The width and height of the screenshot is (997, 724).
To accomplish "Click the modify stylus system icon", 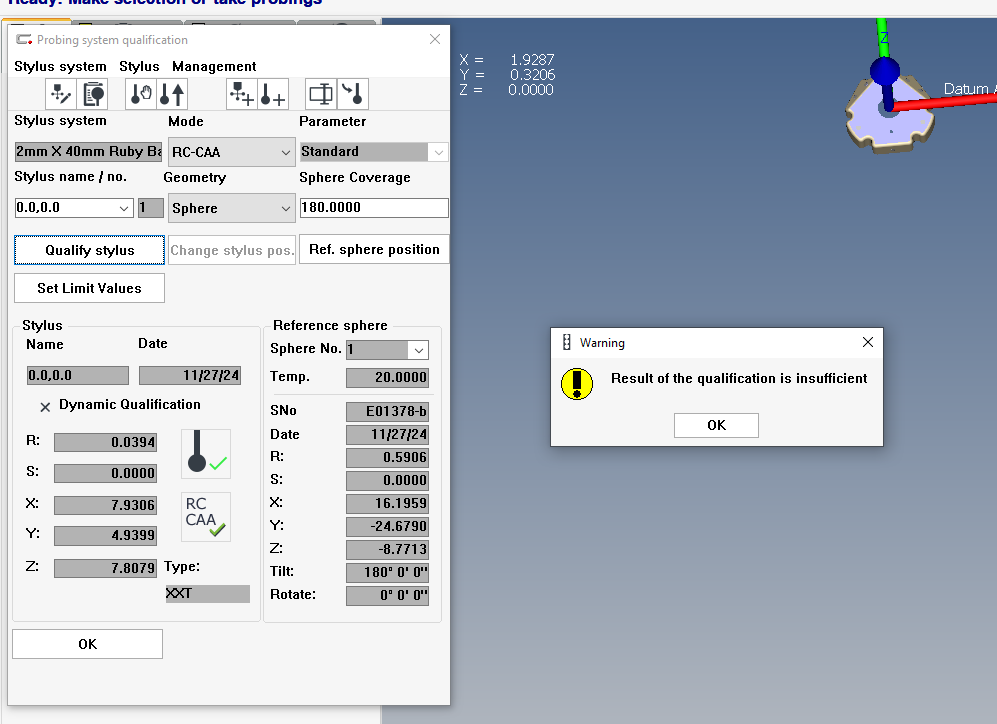I will 61,94.
